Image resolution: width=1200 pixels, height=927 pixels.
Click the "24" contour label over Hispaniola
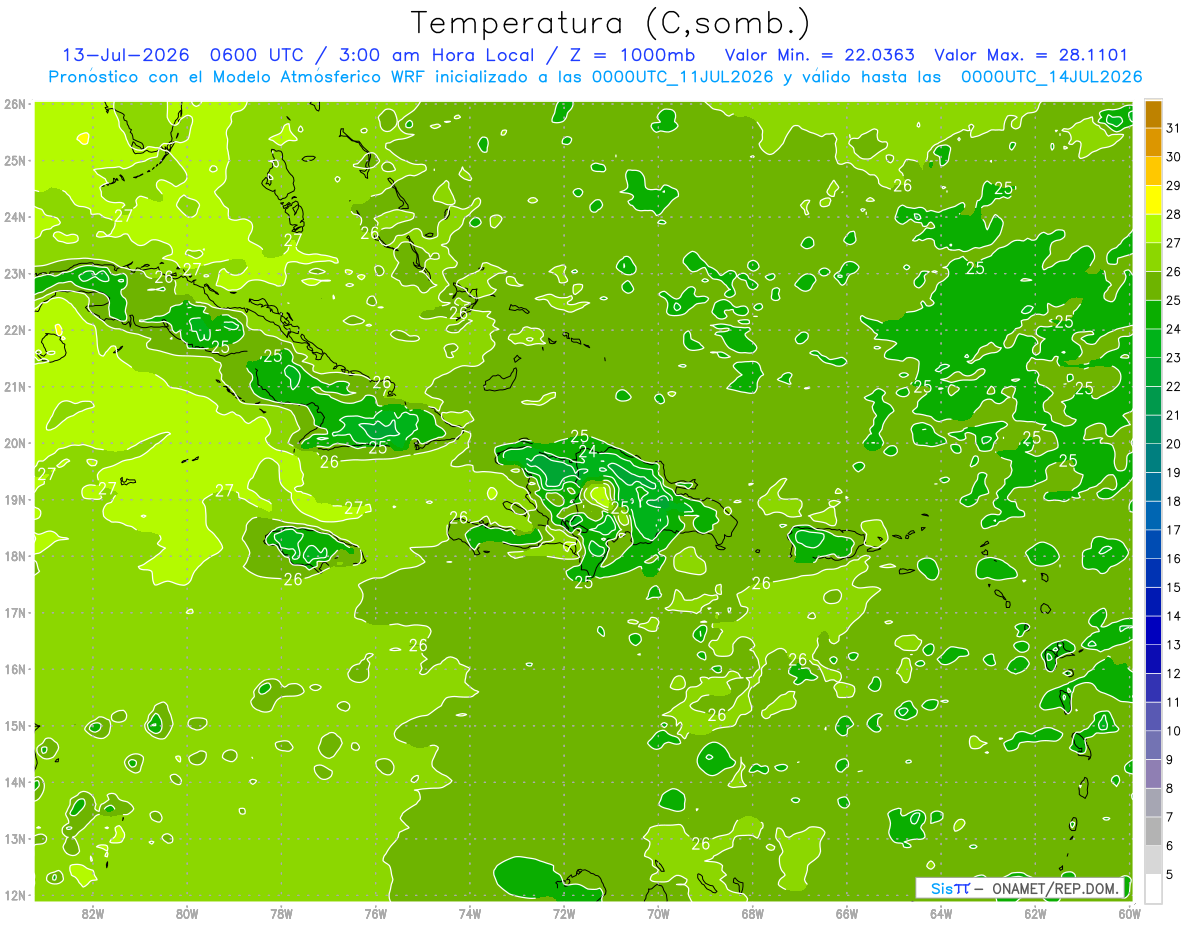pos(588,452)
